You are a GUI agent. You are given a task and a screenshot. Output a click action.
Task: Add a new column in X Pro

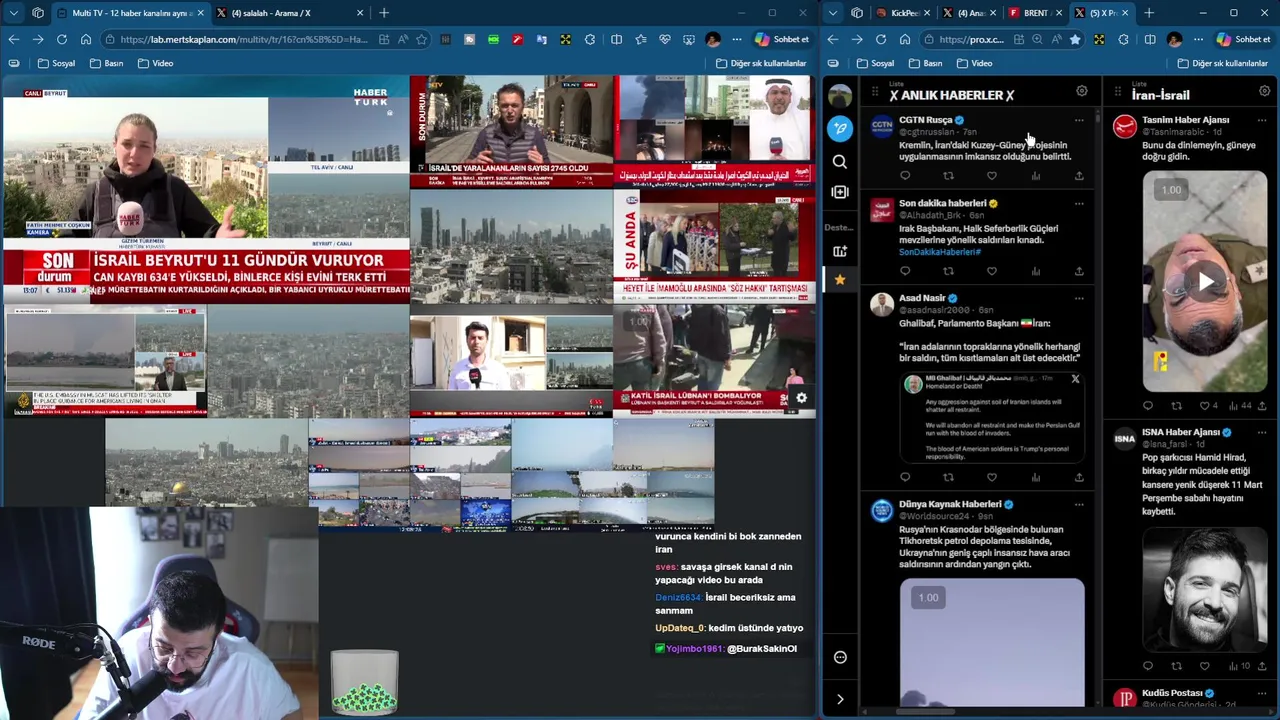[x=840, y=192]
